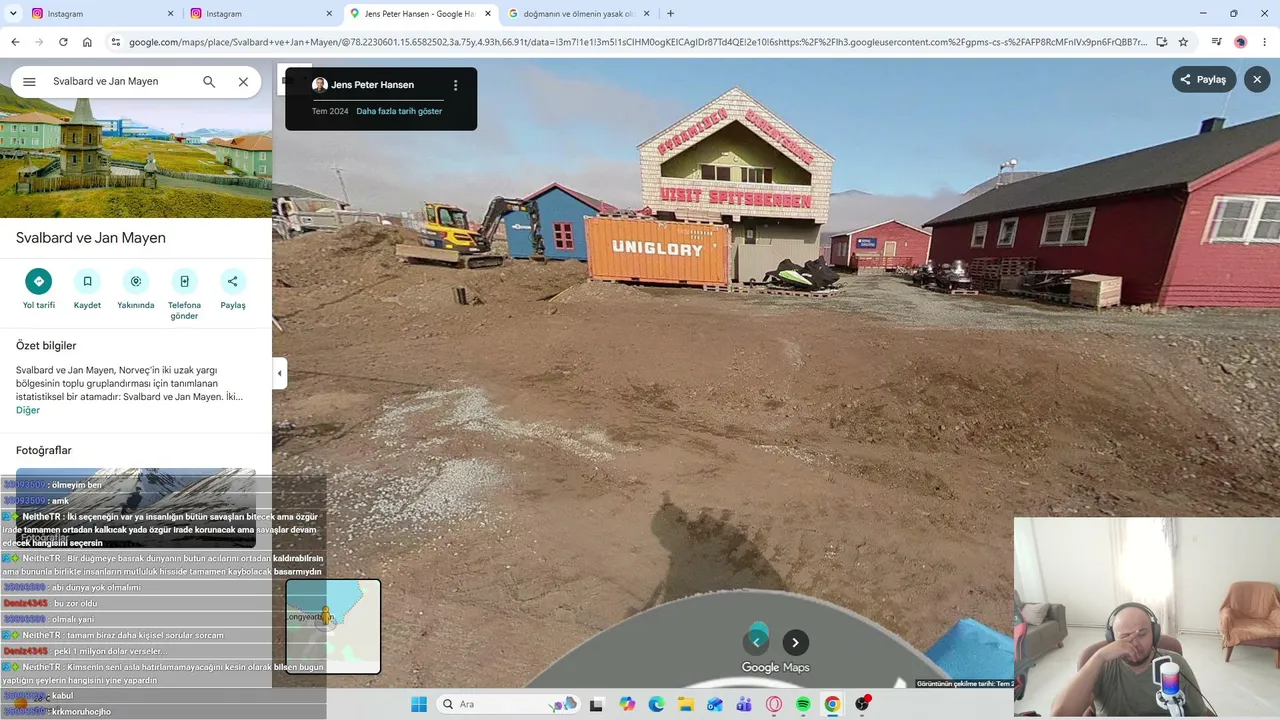The image size is (1280, 720).
Task: Click the Ara taskbar search box
Action: tap(509, 704)
